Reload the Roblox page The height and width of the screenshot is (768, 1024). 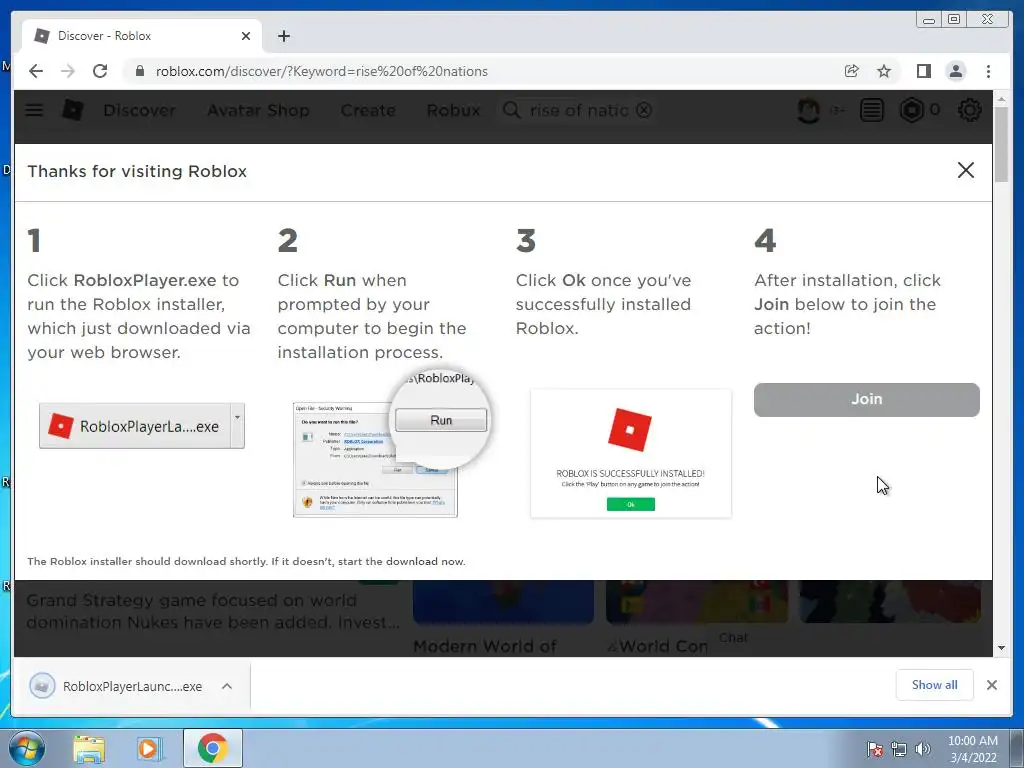click(100, 71)
